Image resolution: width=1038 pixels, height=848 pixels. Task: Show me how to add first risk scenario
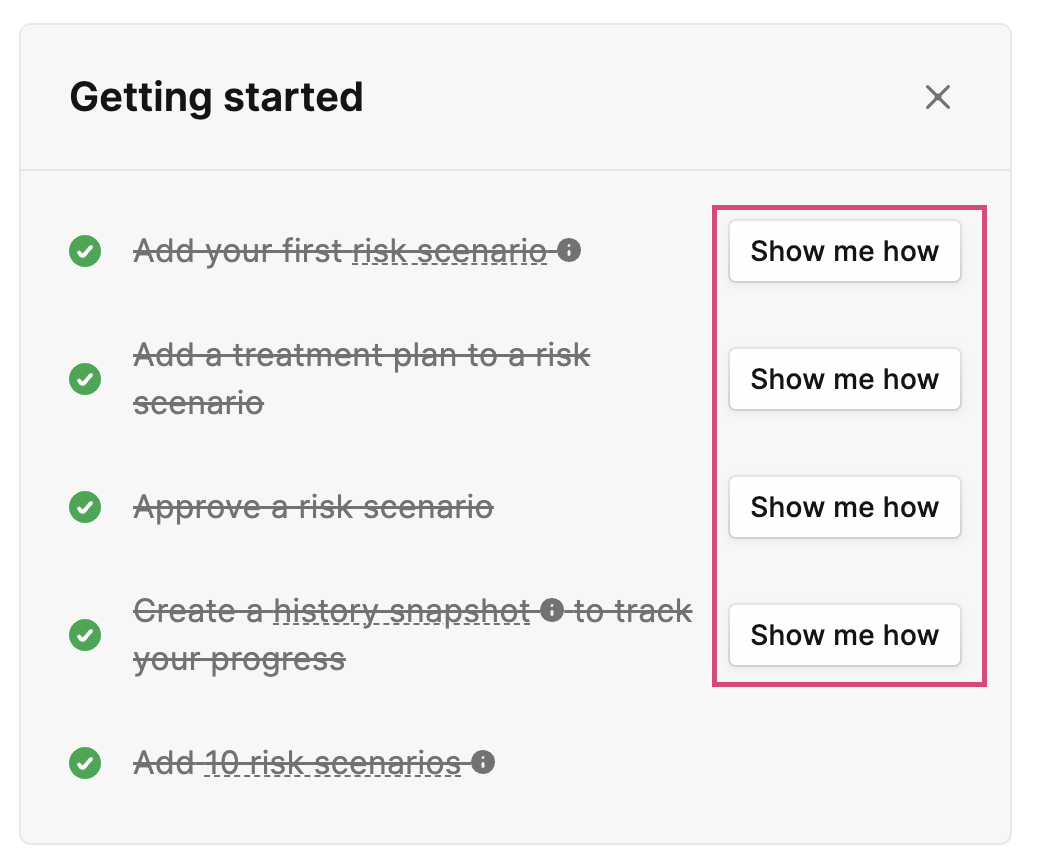coord(844,251)
